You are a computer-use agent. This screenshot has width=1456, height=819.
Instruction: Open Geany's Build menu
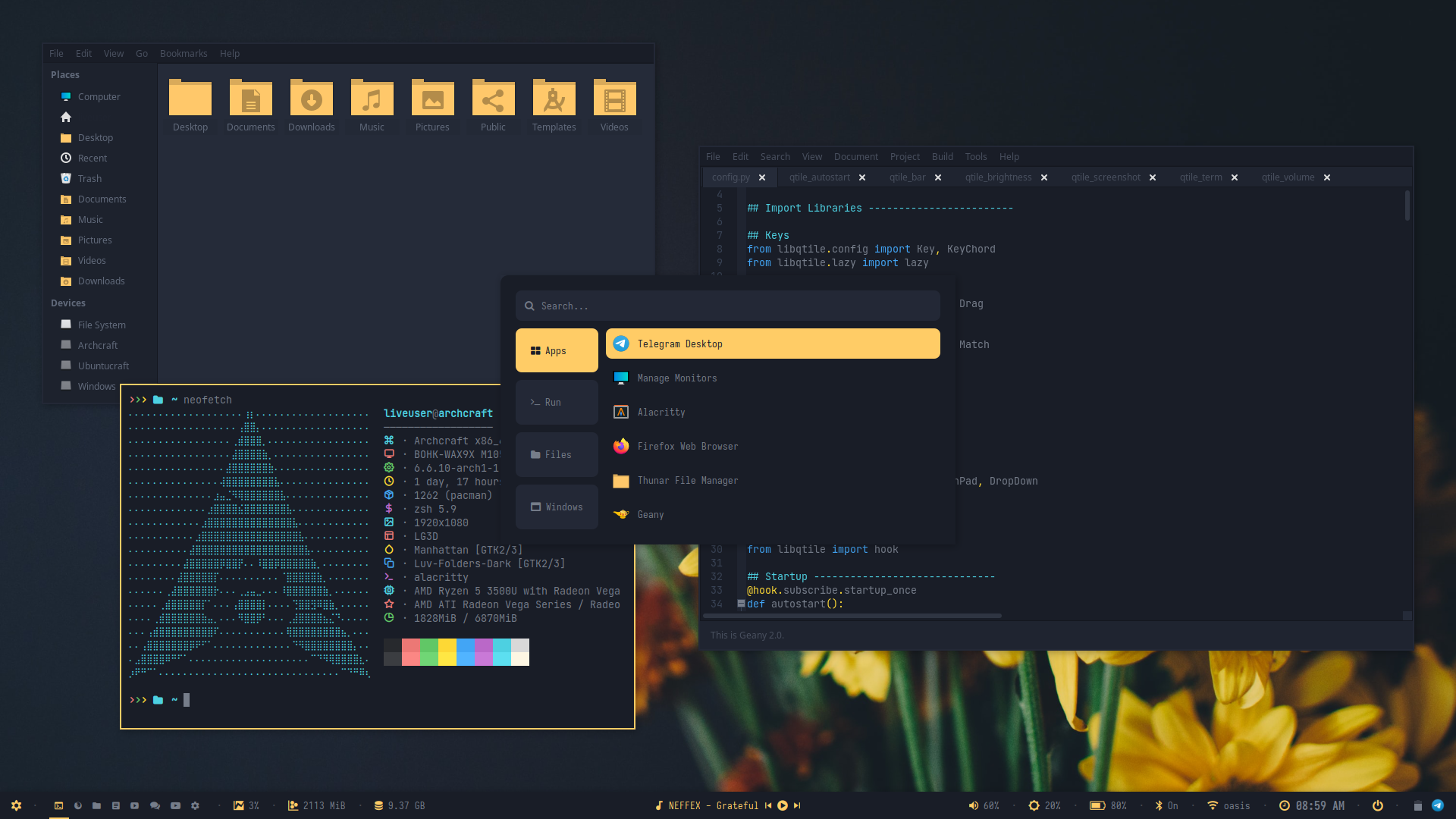click(942, 156)
